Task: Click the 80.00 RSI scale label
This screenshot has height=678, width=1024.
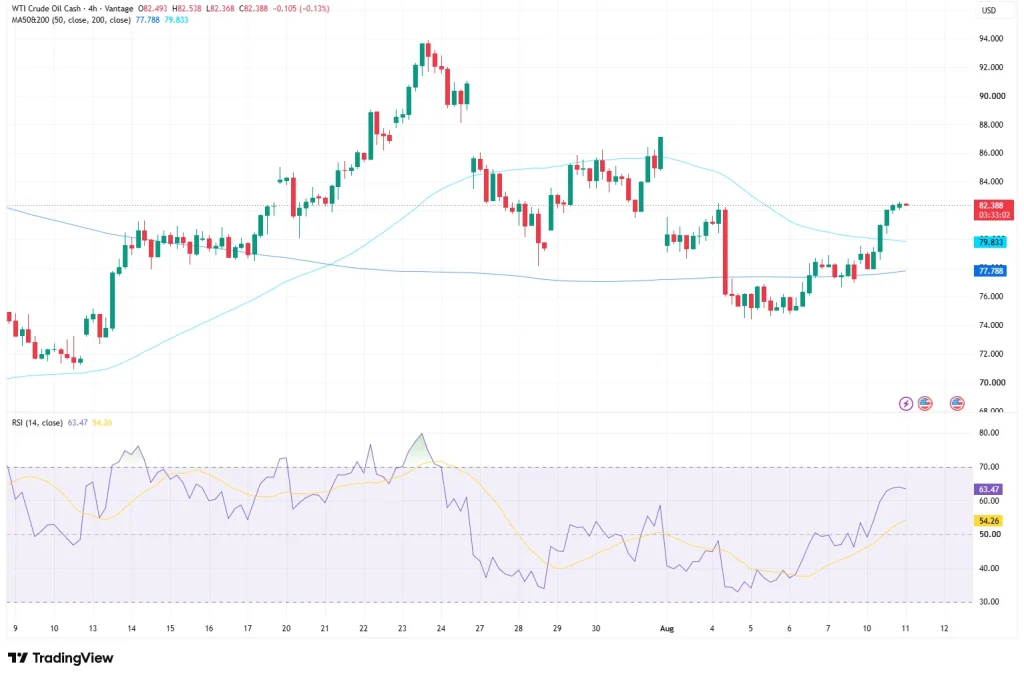Action: click(x=989, y=432)
